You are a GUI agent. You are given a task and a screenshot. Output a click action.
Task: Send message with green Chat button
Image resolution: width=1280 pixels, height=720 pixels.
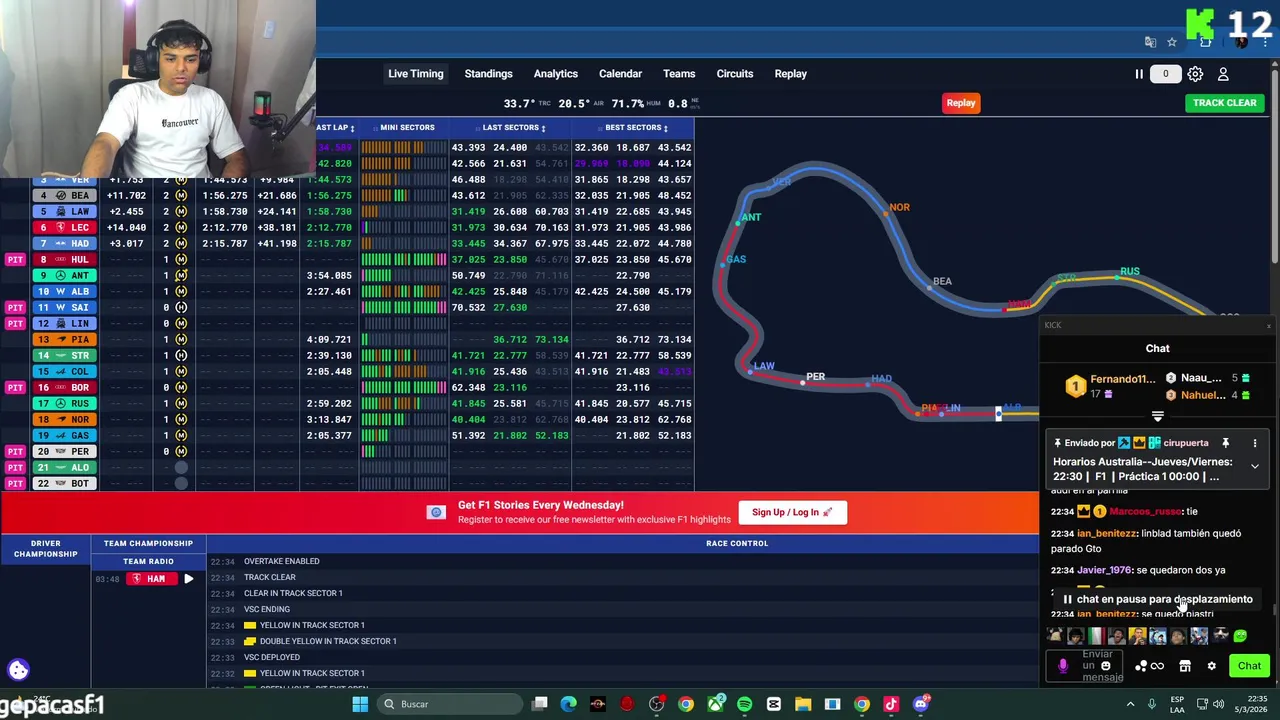tap(1249, 666)
